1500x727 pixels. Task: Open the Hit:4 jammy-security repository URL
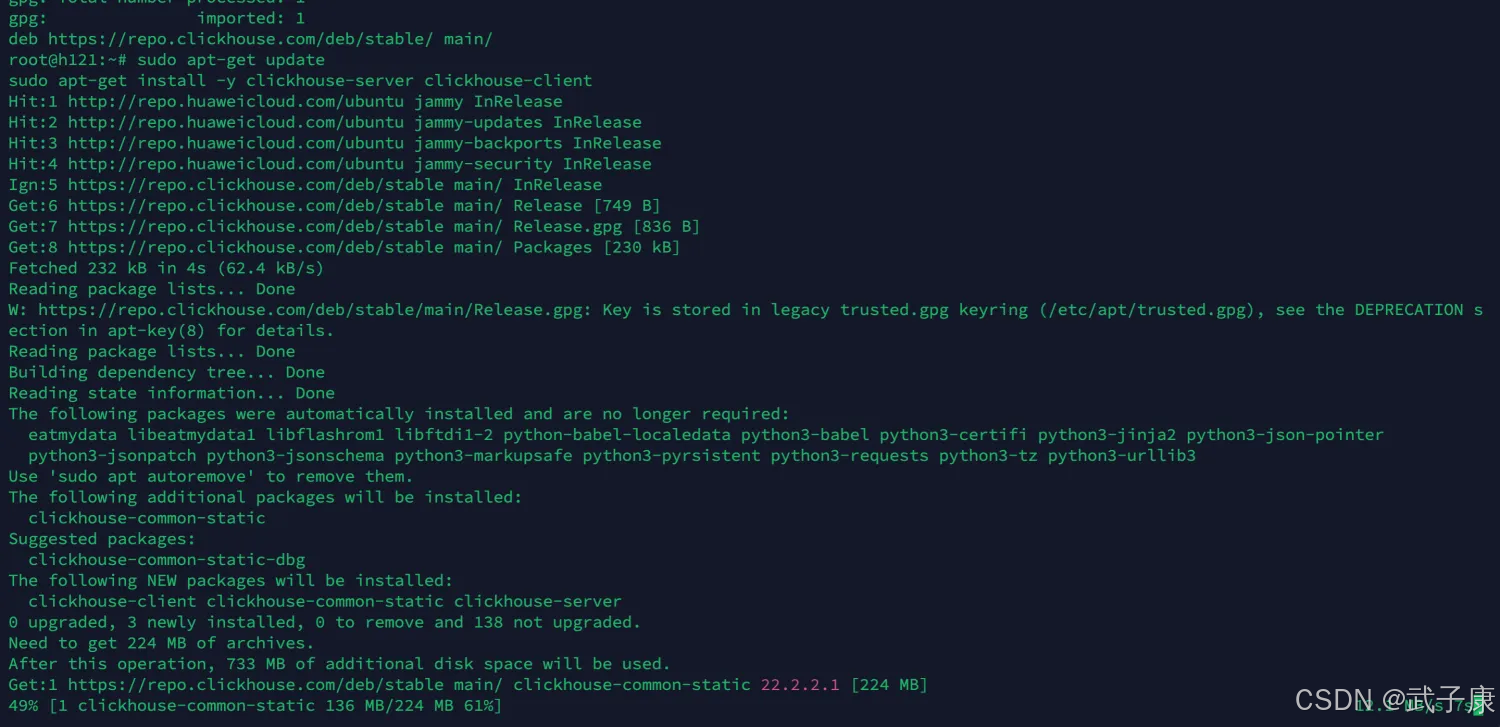[x=236, y=164]
